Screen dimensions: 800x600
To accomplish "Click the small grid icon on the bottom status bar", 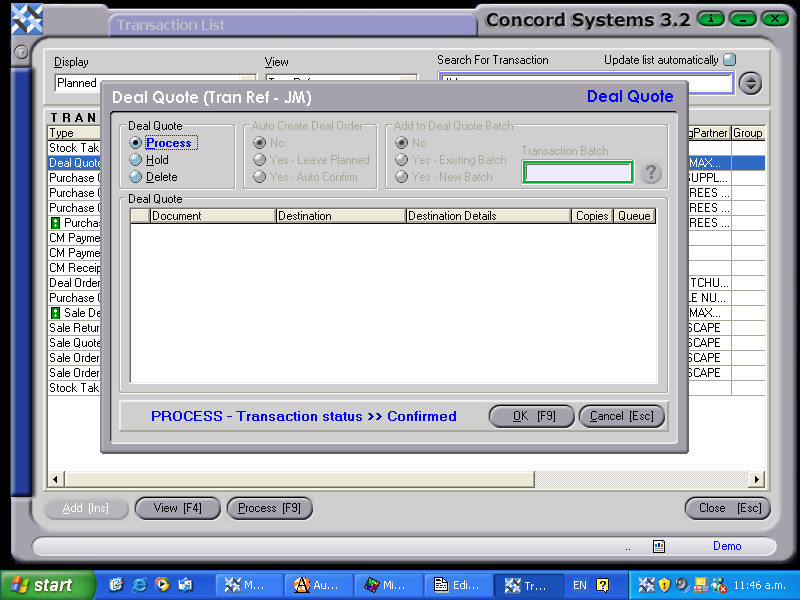I will [x=658, y=546].
